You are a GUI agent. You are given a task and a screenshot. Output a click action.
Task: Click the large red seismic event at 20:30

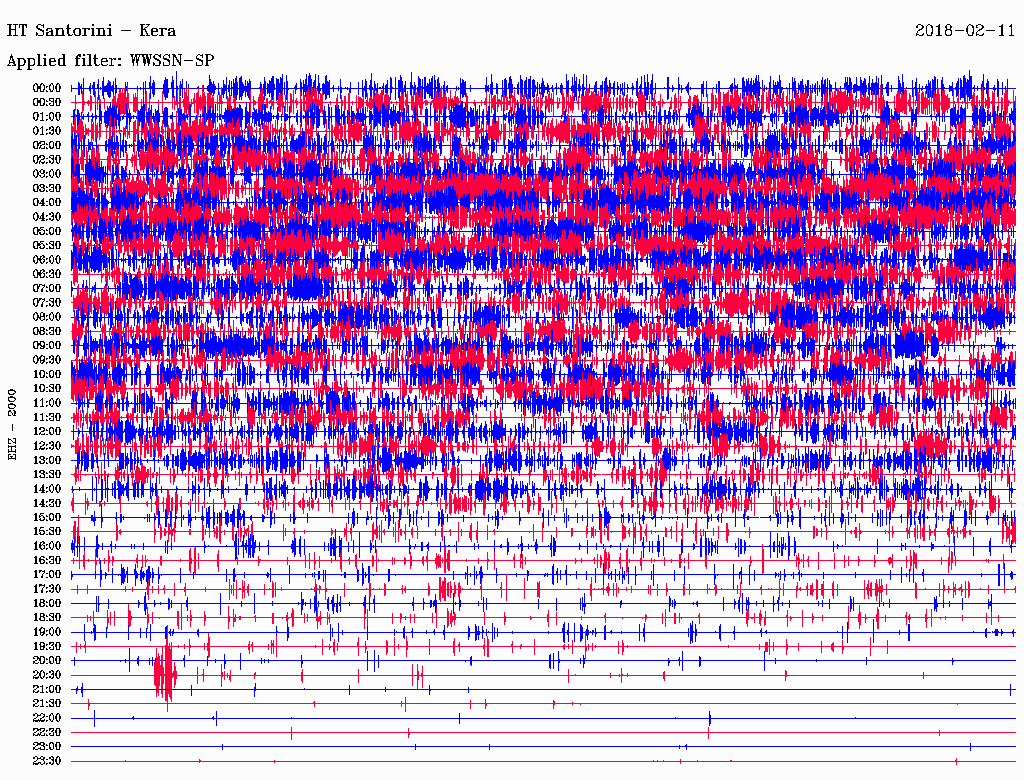coord(166,674)
